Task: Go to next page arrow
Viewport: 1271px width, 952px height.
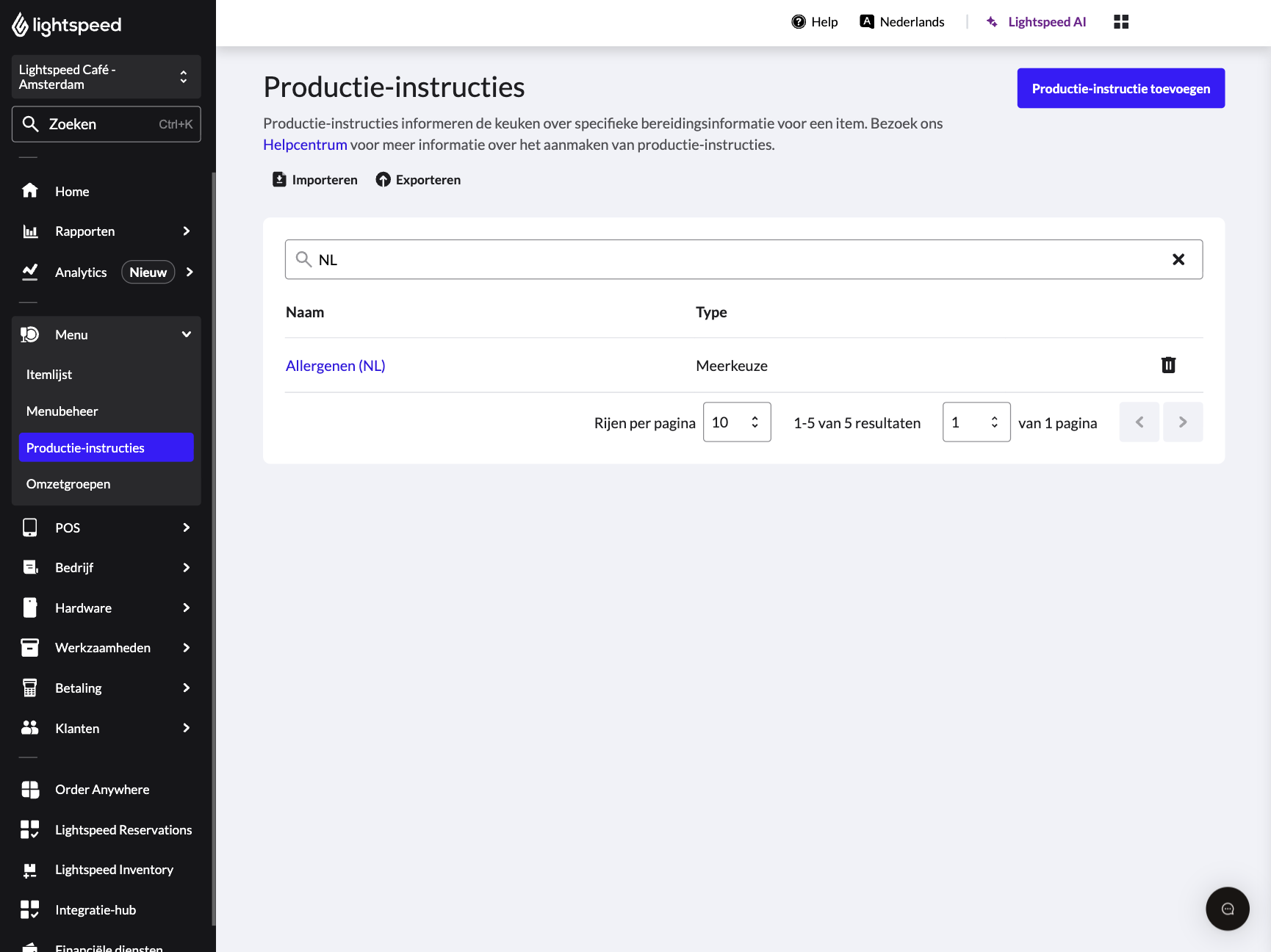Action: pos(1183,422)
